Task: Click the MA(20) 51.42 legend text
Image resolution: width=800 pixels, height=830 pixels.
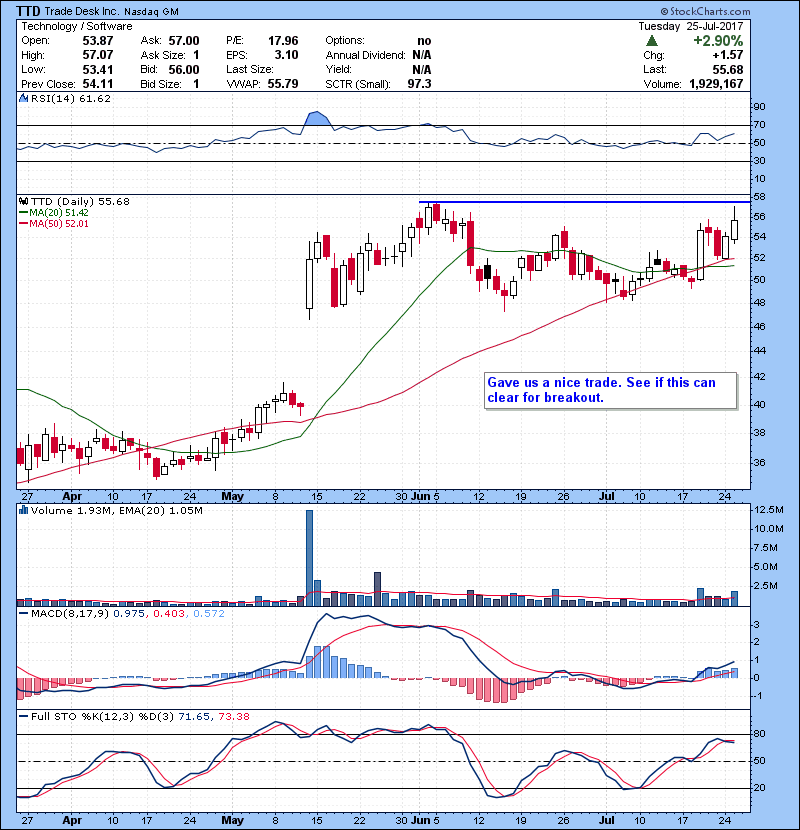Action: point(59,213)
